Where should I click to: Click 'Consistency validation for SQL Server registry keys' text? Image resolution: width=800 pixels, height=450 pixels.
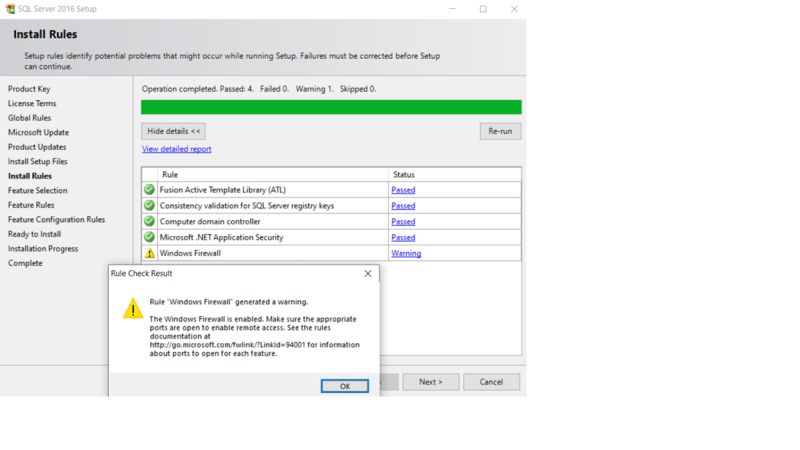(x=247, y=206)
